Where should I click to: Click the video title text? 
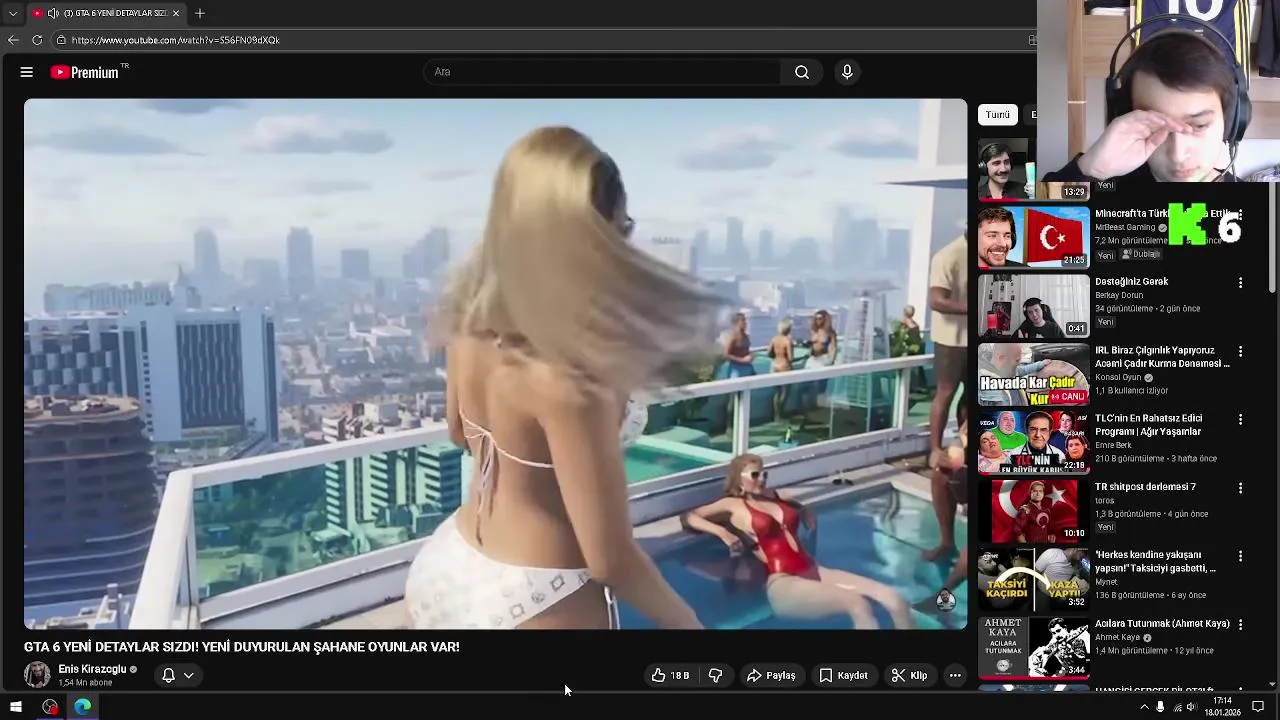242,647
